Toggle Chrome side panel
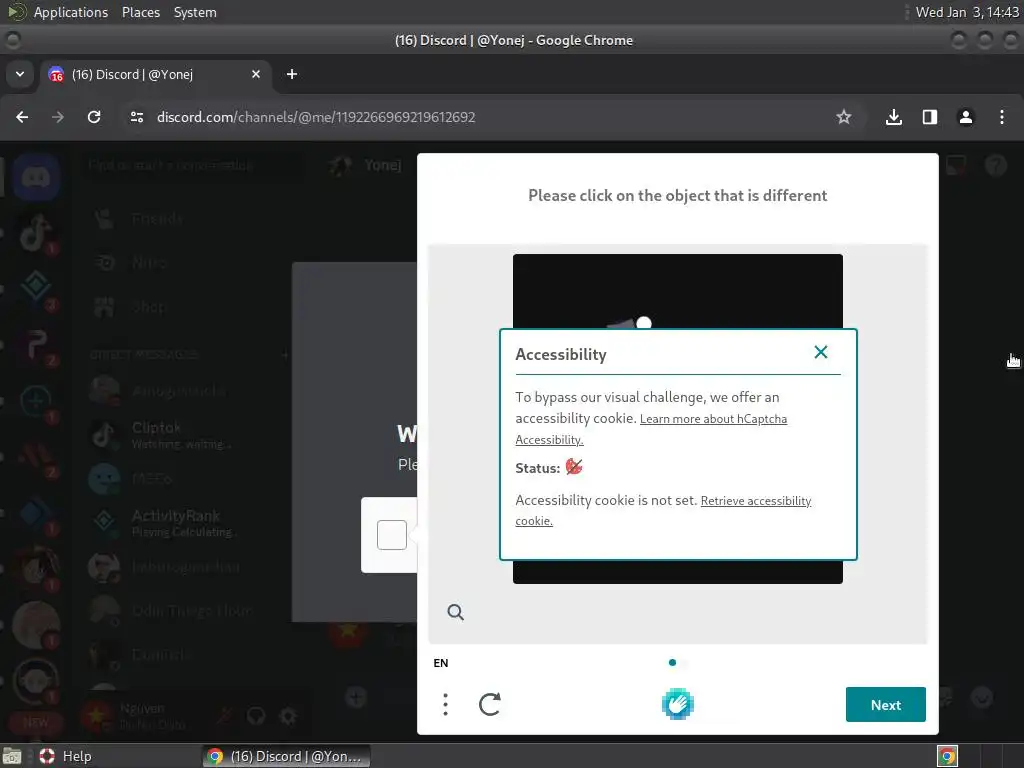1024x768 pixels. pos(929,117)
